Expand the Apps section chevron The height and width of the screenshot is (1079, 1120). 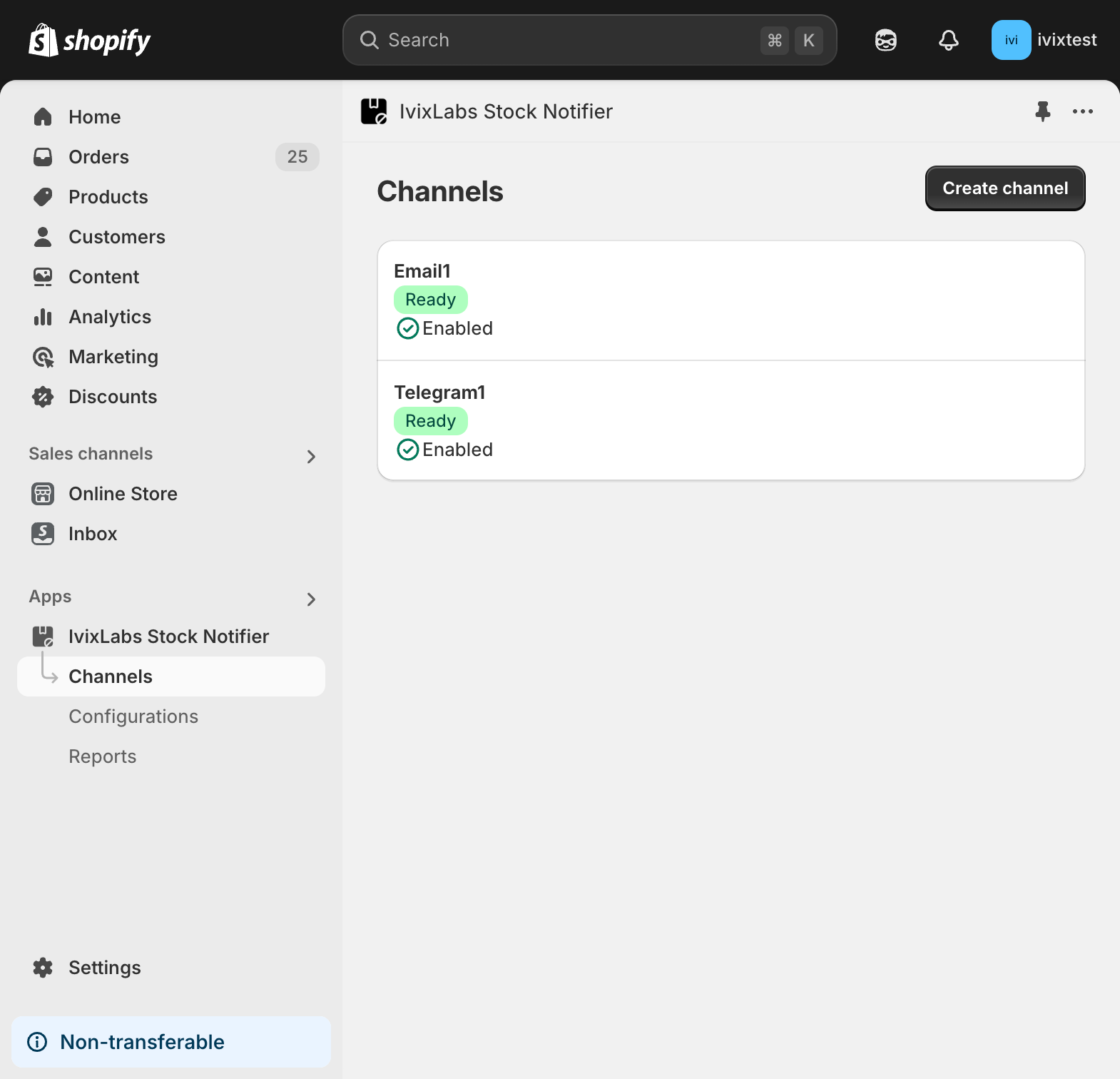pyautogui.click(x=311, y=599)
